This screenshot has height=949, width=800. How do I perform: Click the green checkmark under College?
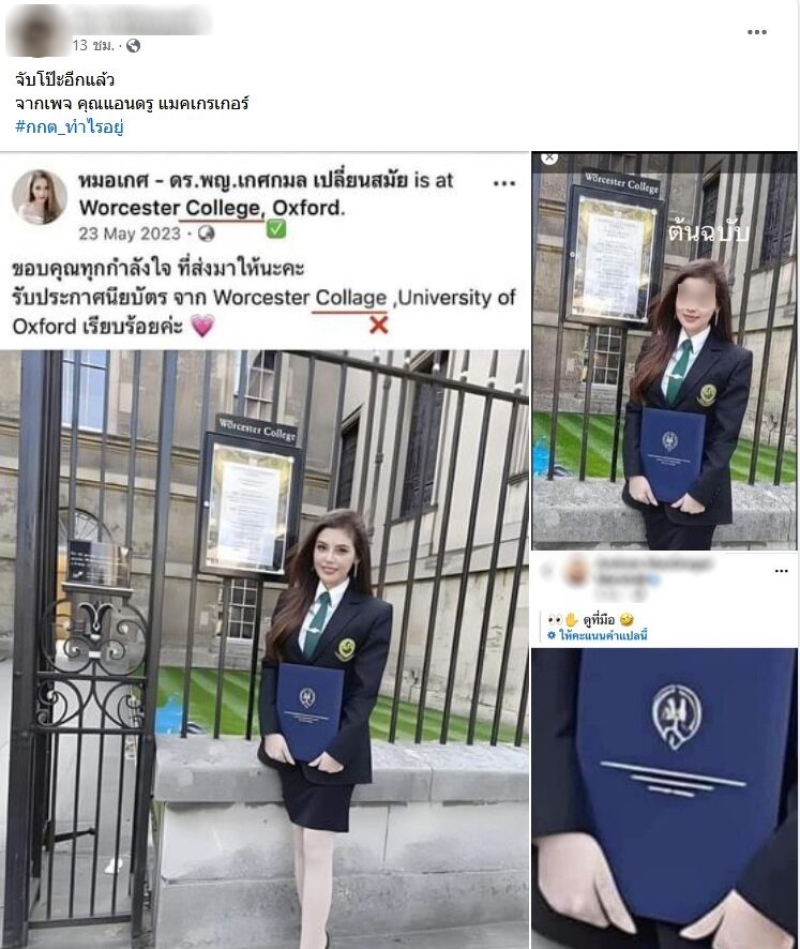coord(276,229)
